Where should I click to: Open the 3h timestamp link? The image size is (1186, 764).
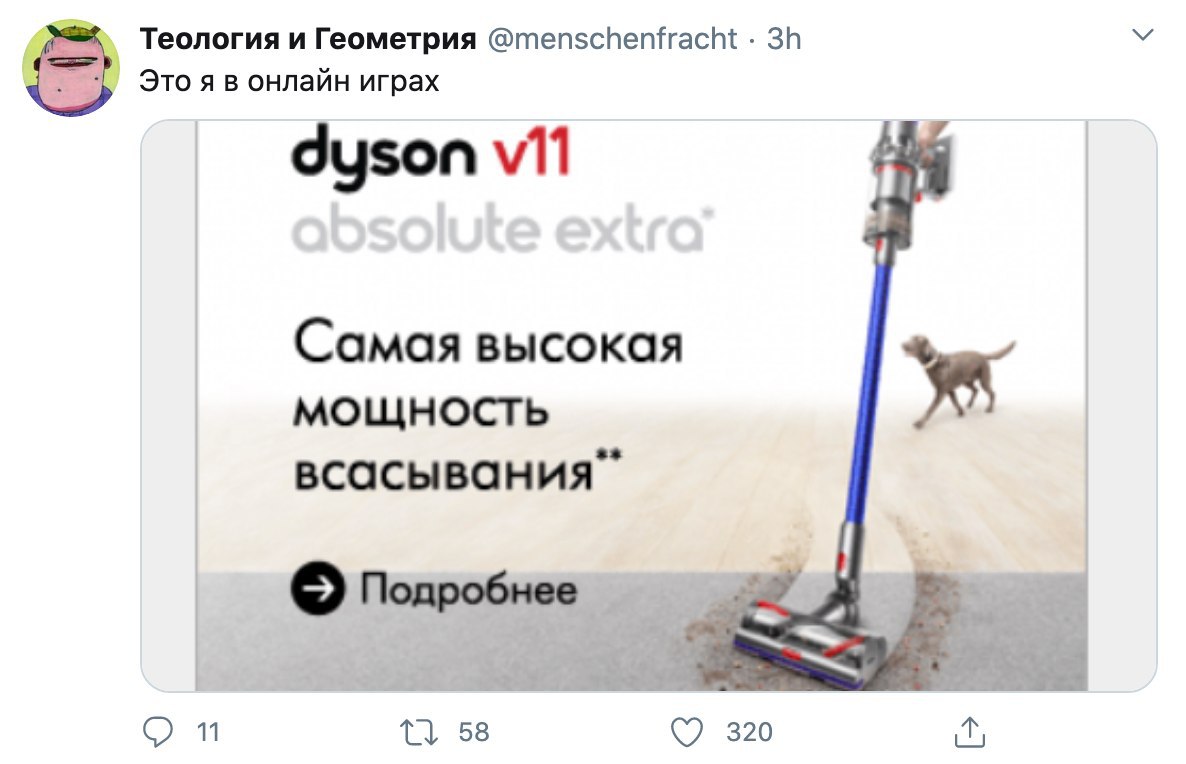pyautogui.click(x=784, y=39)
